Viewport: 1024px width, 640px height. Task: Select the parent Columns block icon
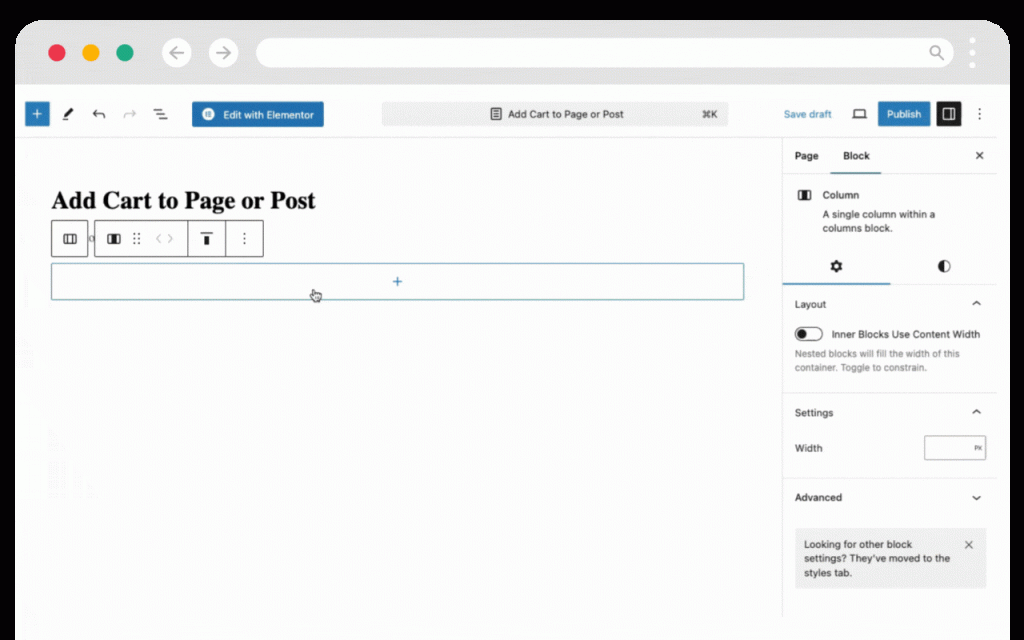click(x=70, y=239)
